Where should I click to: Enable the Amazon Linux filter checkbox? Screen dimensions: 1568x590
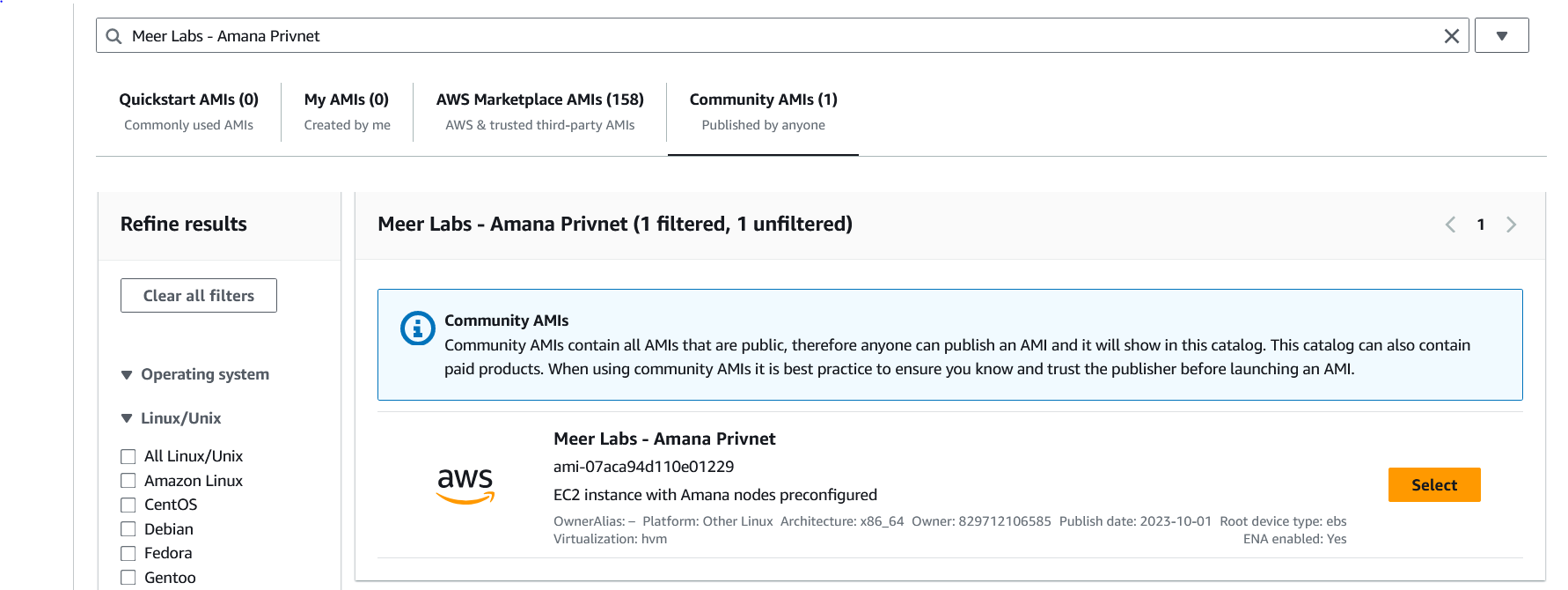tap(128, 481)
